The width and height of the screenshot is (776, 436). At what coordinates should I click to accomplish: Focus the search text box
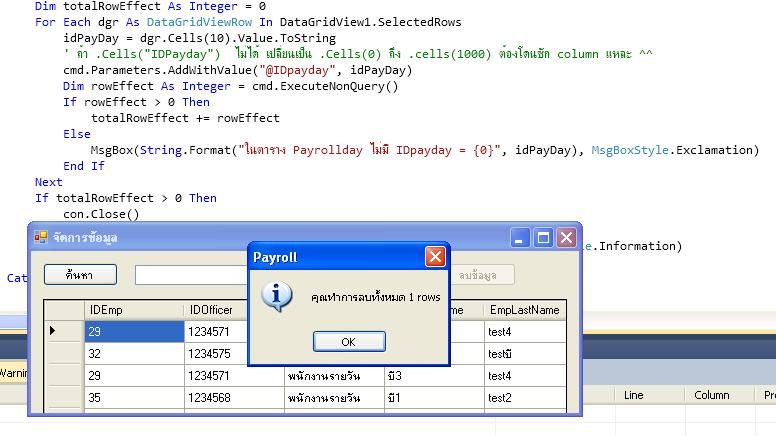(x=190, y=274)
